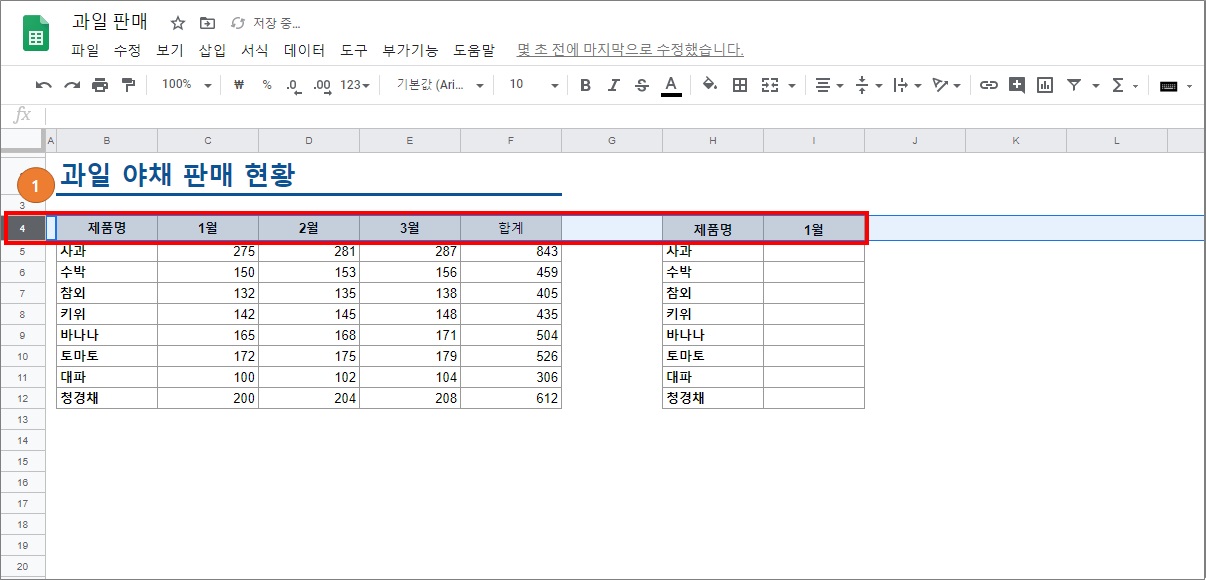
Task: Open merge cells dropdown arrow
Action: click(792, 86)
